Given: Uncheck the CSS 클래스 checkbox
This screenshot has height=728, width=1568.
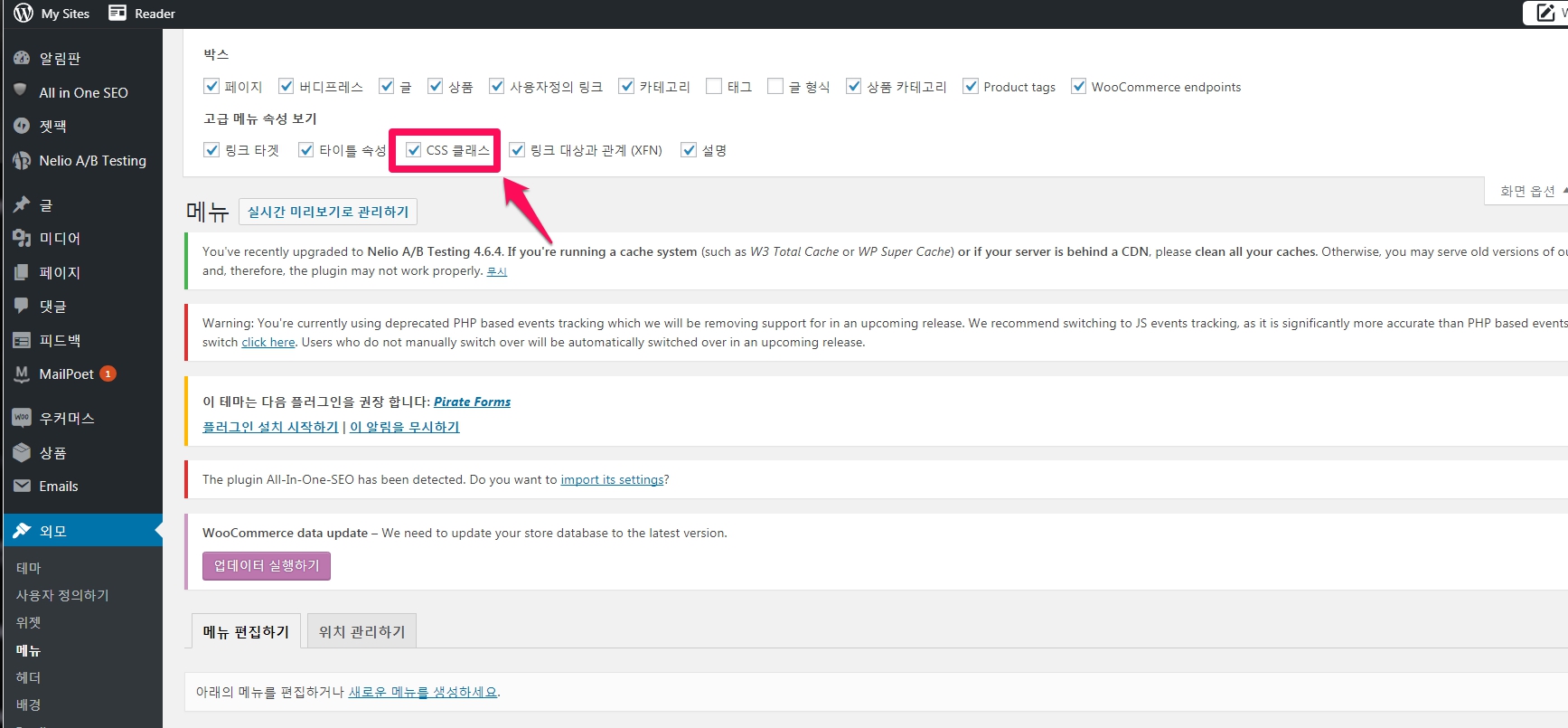Looking at the screenshot, I should (414, 150).
